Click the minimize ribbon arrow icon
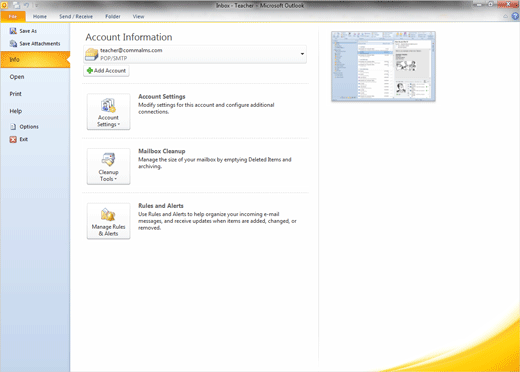Screen dimensions: 520x372 [505, 16]
